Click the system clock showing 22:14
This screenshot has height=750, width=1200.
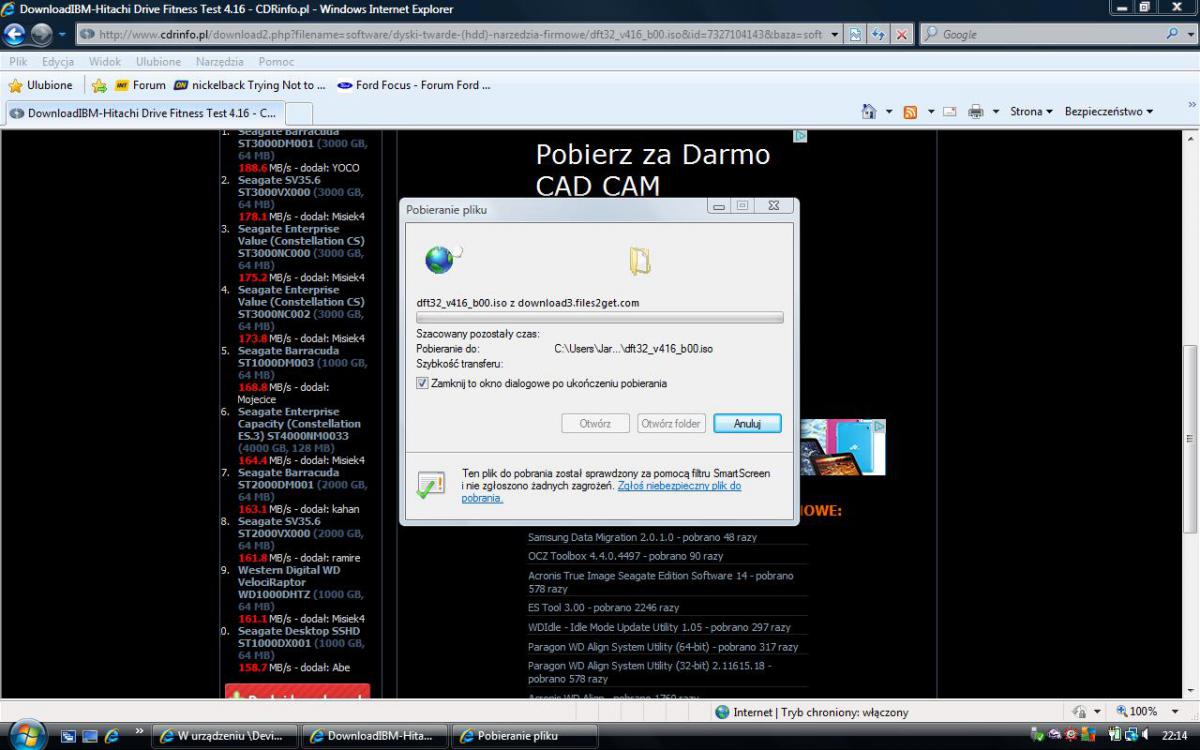1175,735
